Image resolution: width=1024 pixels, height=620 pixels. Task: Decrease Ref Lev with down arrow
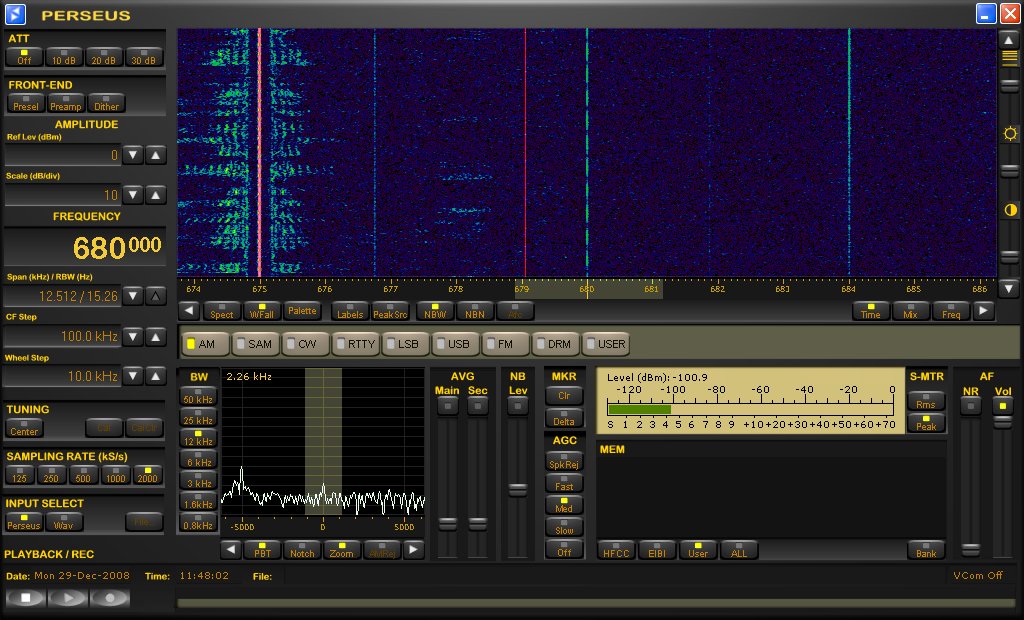133,155
